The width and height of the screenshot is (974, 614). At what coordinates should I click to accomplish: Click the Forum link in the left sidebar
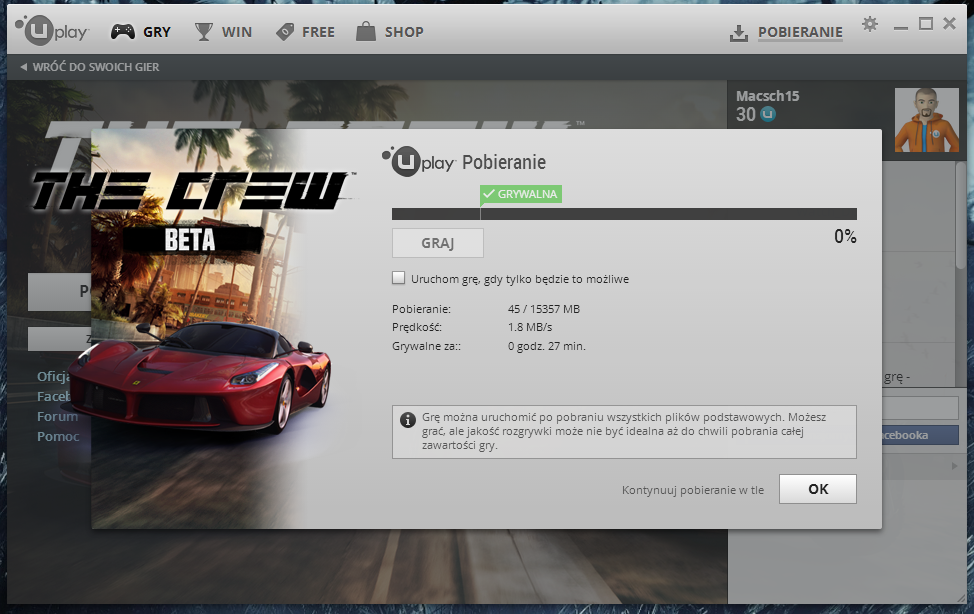click(57, 416)
